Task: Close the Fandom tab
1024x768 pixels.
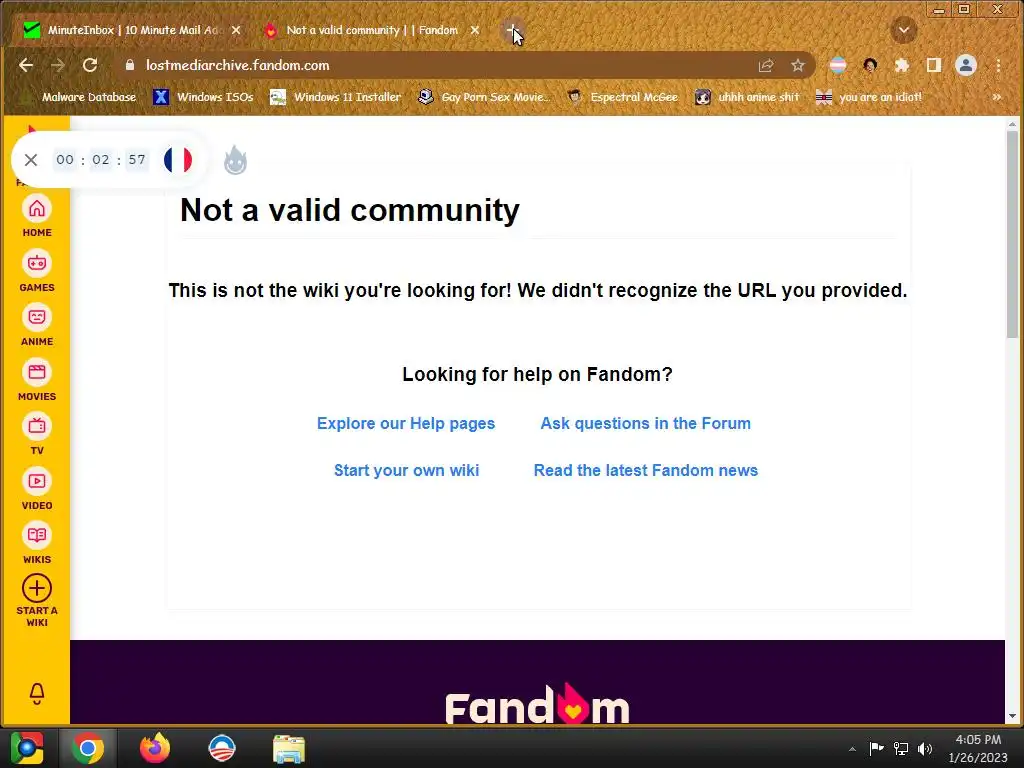Action: 475,30
